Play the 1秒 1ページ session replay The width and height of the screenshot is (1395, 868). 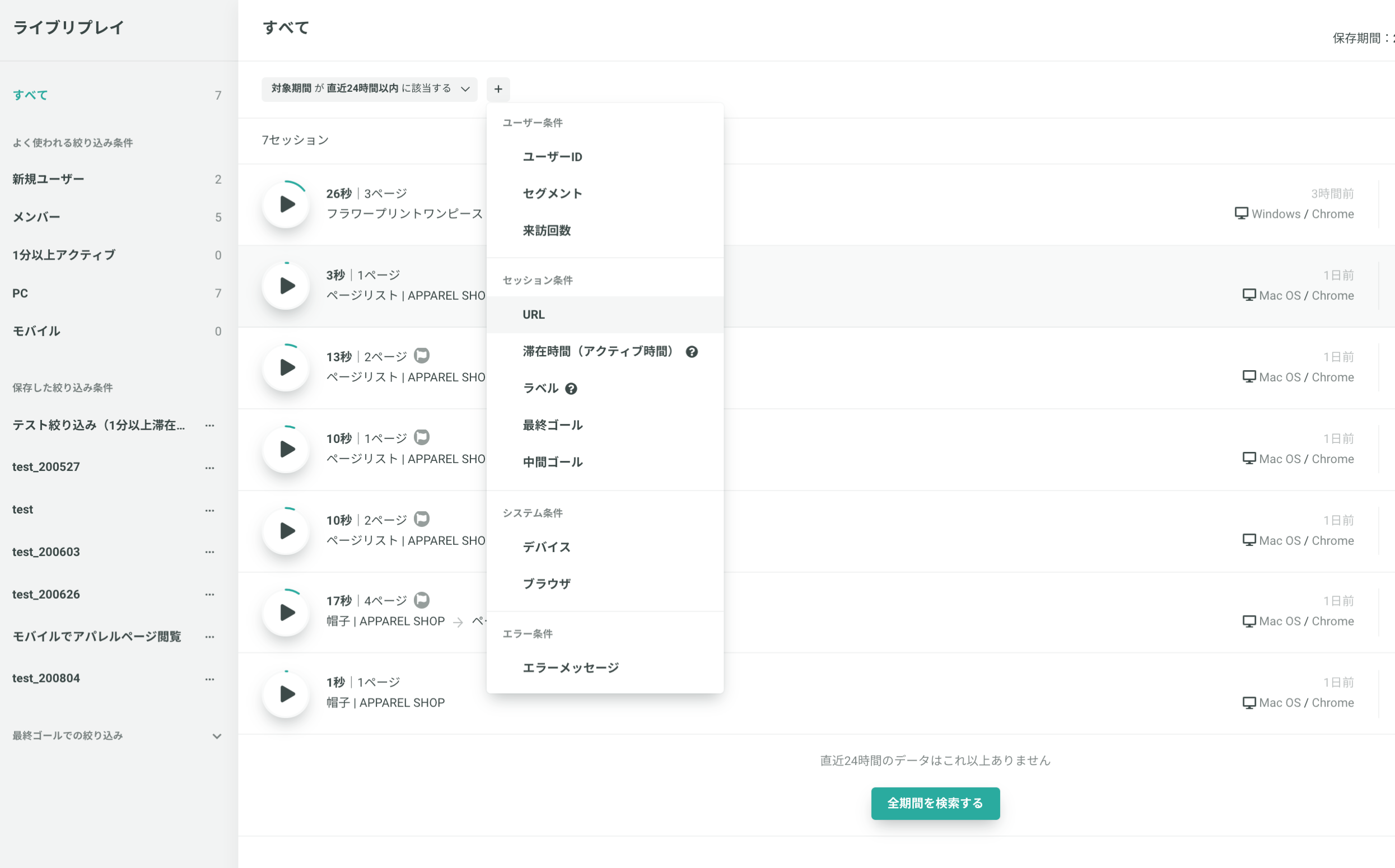click(x=287, y=693)
